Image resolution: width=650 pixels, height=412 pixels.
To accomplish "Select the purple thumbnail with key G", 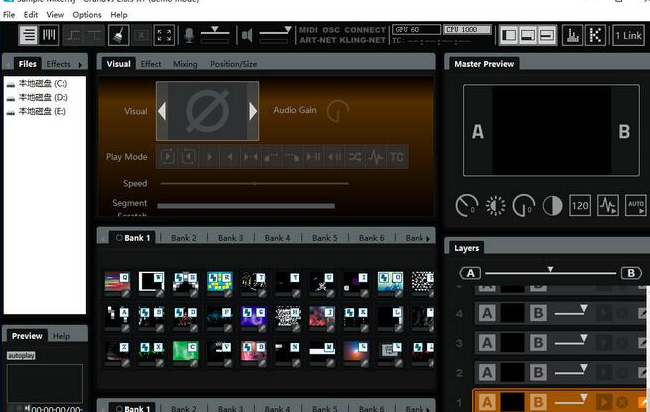I will 254,318.
